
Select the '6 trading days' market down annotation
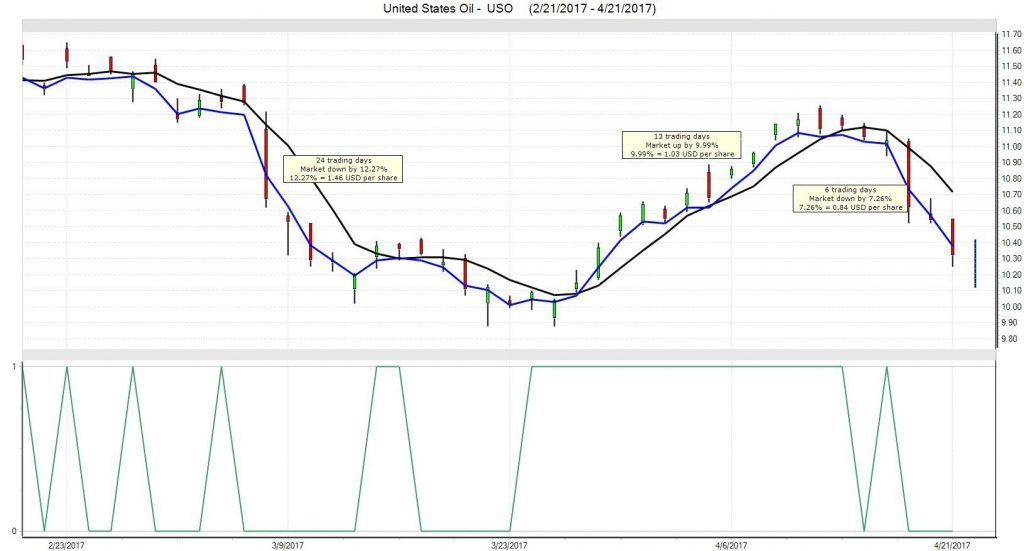[x=849, y=198]
